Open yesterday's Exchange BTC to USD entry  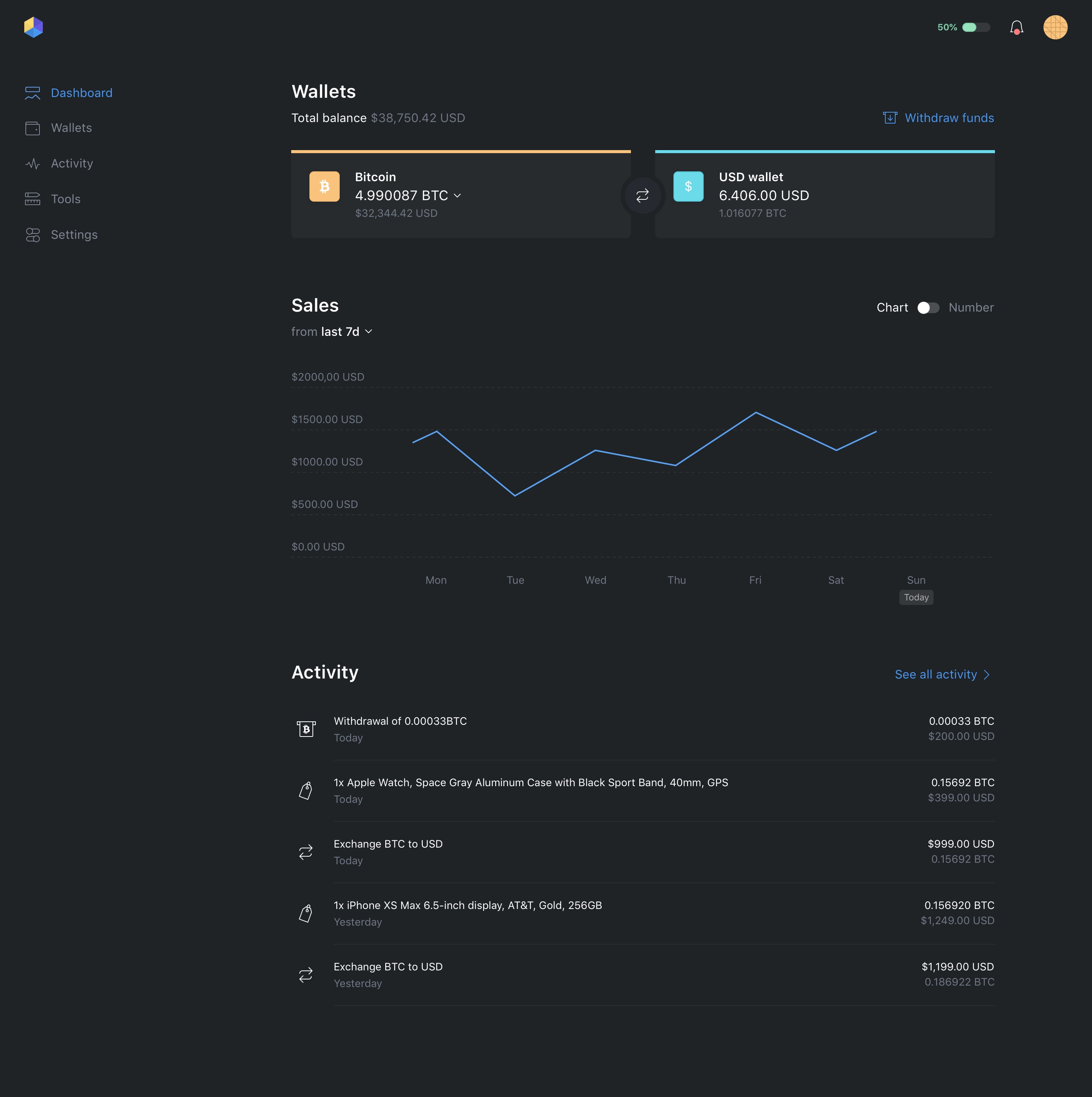pyautogui.click(x=642, y=975)
